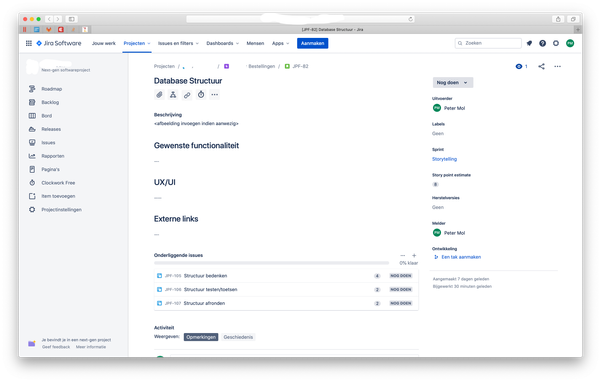Viewport: 601px width, 382px height.
Task: Open child issue Structuur afronden
Action: 204,303
